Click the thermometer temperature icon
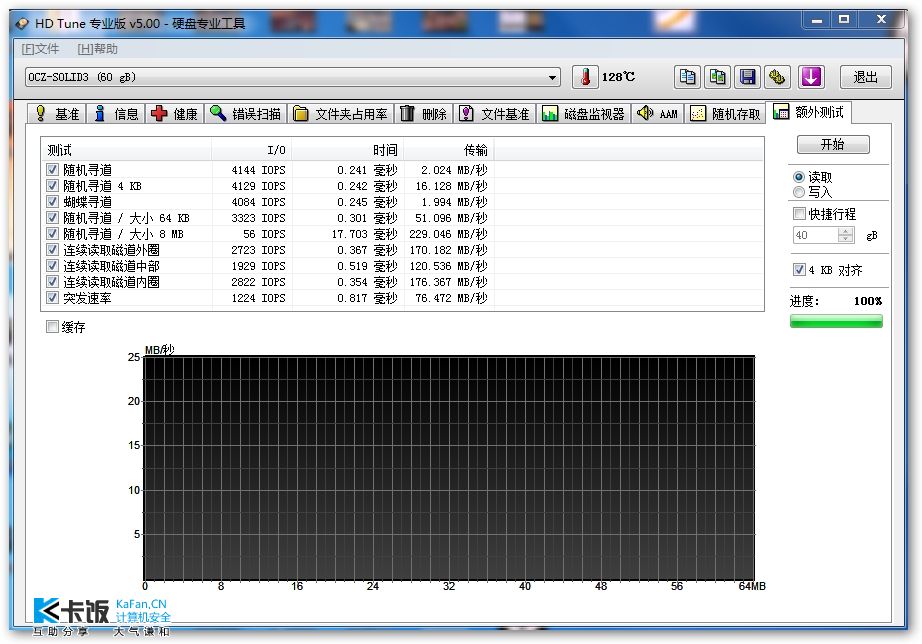Screen dimensions: 922x644 click(585, 77)
